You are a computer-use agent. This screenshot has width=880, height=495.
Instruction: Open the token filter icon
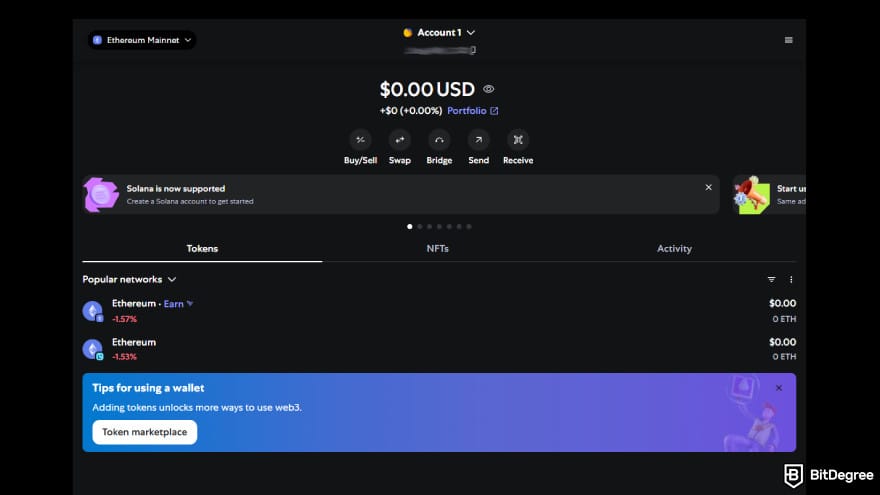coord(772,279)
